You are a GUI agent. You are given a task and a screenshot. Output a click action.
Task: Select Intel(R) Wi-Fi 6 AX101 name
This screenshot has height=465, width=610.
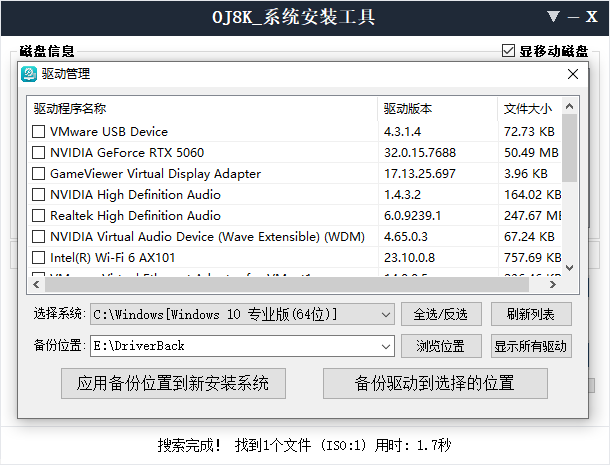[x=113, y=258]
